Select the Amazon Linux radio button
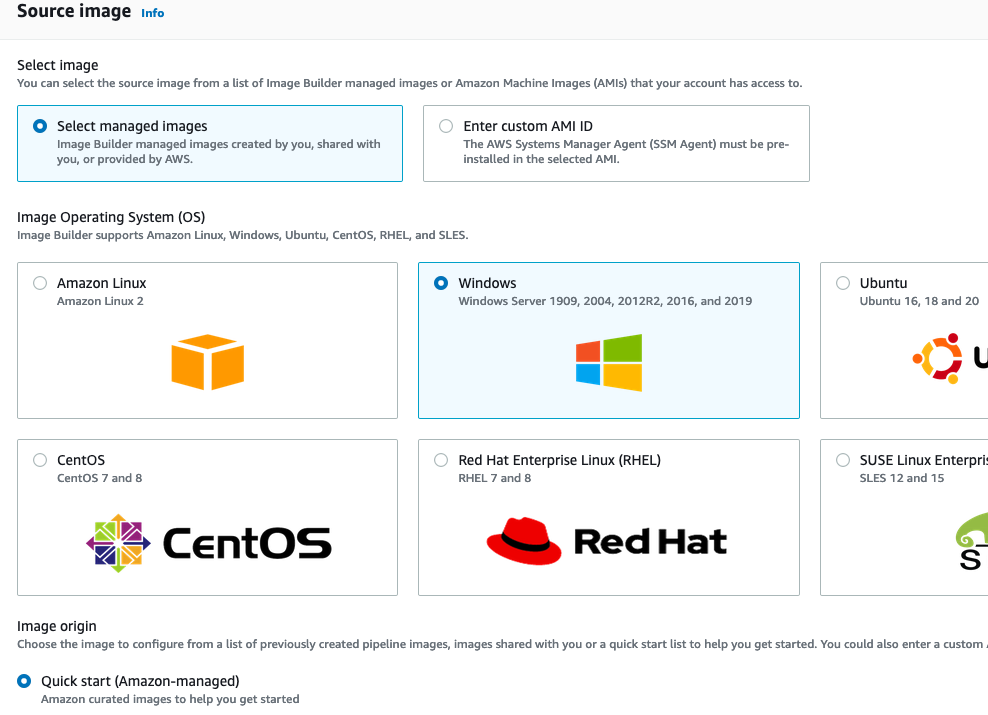This screenshot has width=988, height=715. [40, 283]
